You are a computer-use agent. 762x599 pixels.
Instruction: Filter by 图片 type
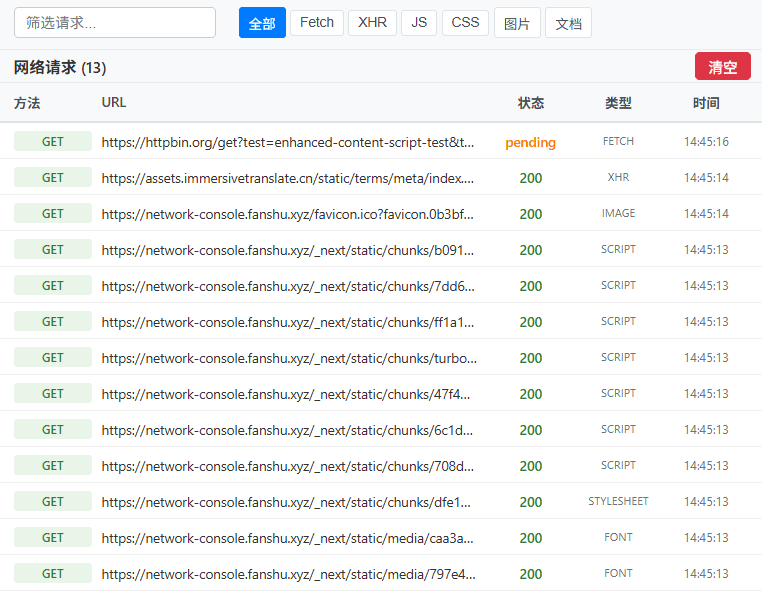tap(517, 23)
